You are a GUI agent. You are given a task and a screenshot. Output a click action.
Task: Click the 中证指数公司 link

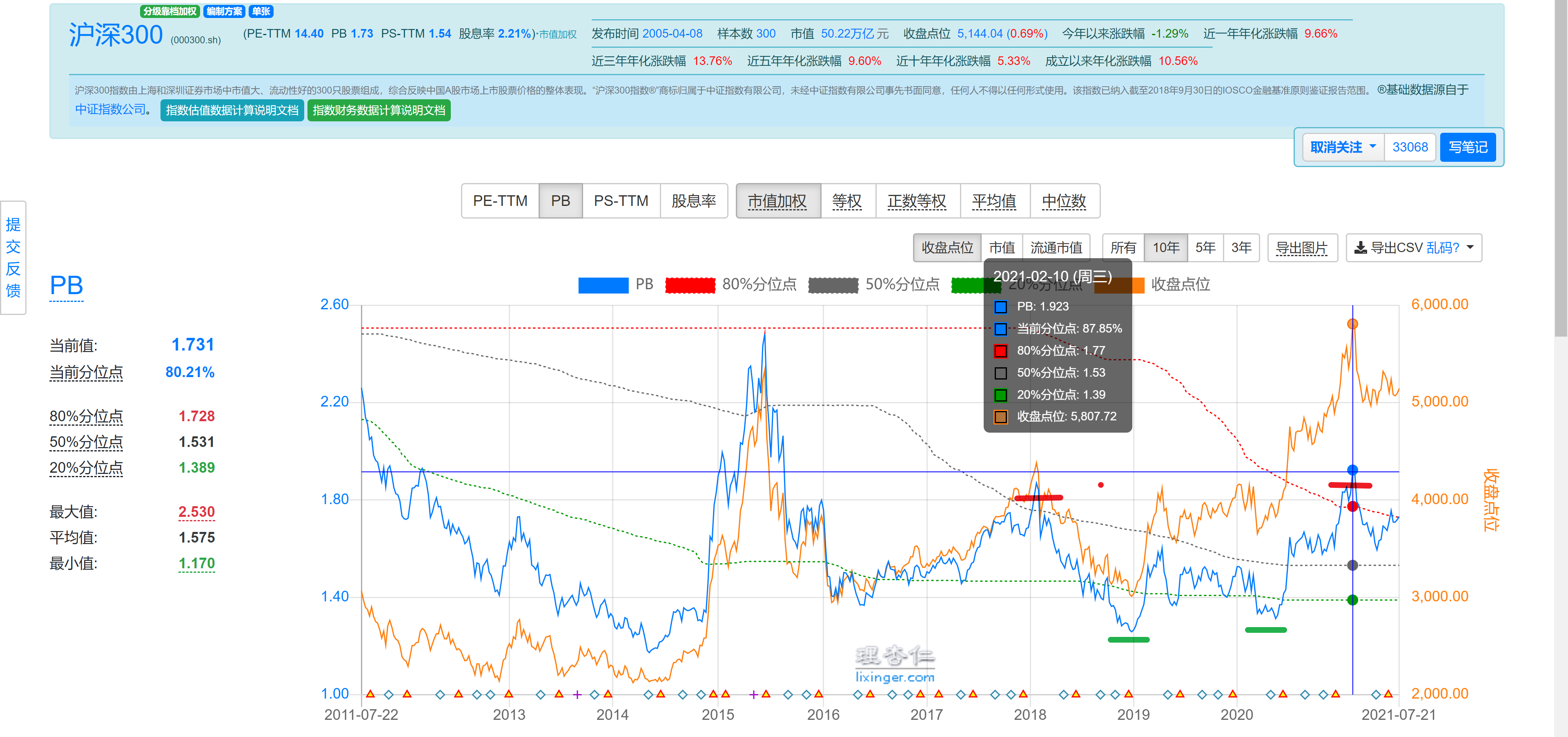tap(110, 109)
